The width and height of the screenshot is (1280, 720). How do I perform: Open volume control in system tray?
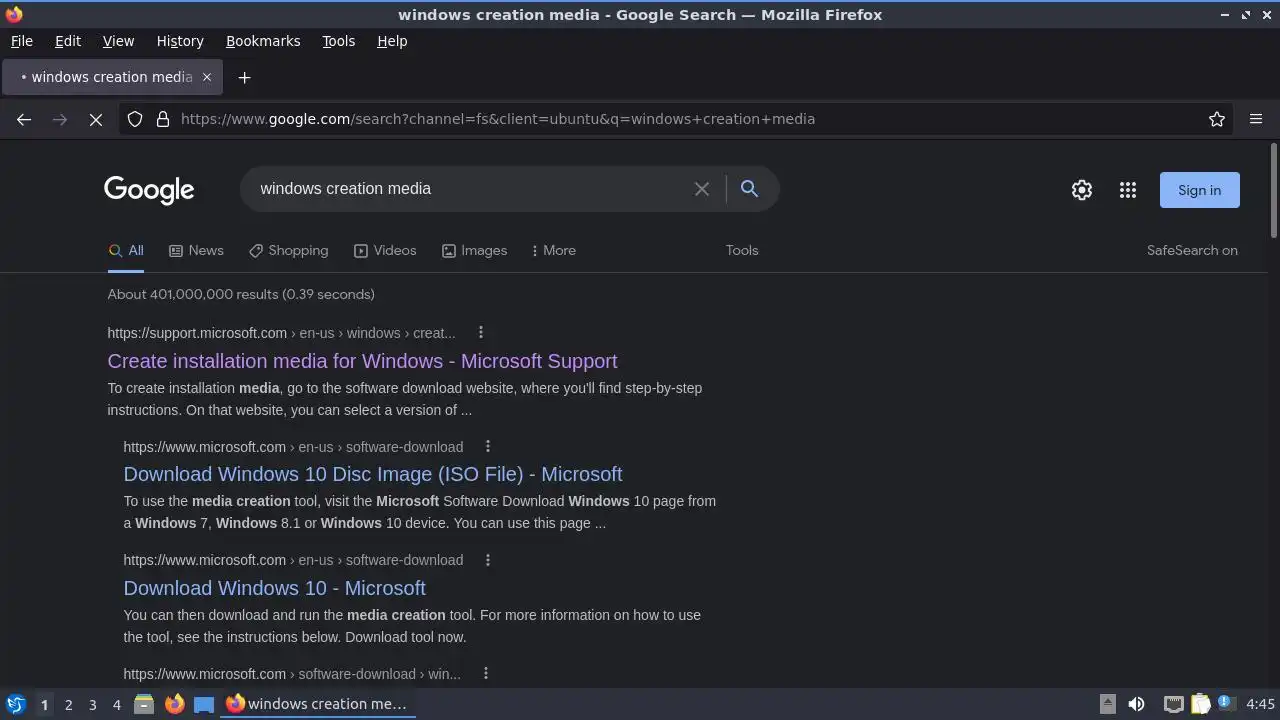tap(1136, 704)
